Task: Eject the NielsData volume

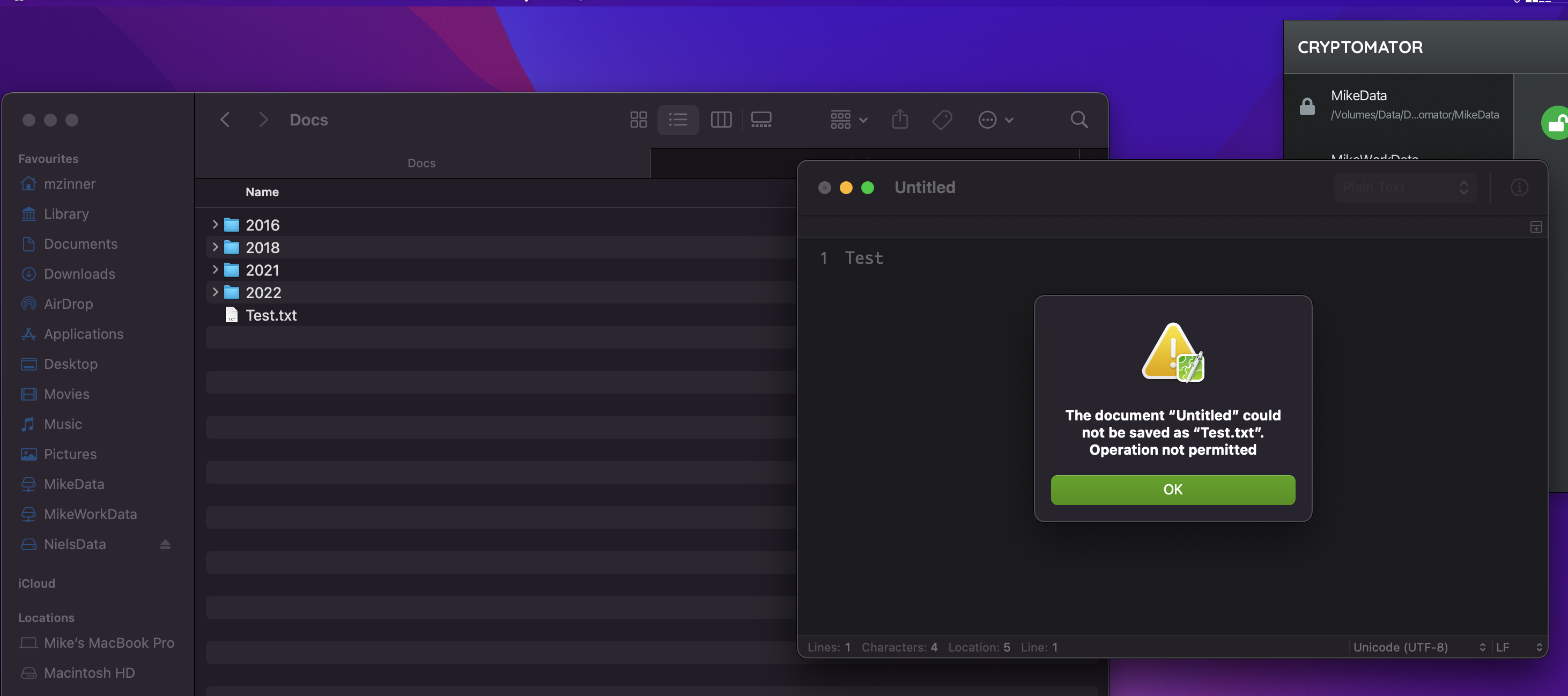Action: (x=165, y=544)
